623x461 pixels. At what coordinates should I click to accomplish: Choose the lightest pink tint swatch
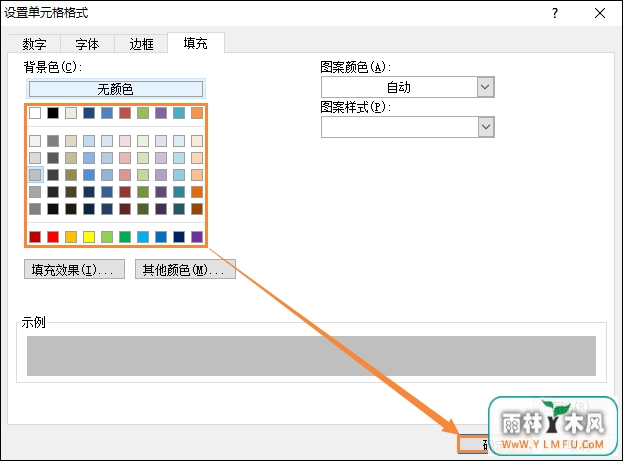(x=125, y=141)
